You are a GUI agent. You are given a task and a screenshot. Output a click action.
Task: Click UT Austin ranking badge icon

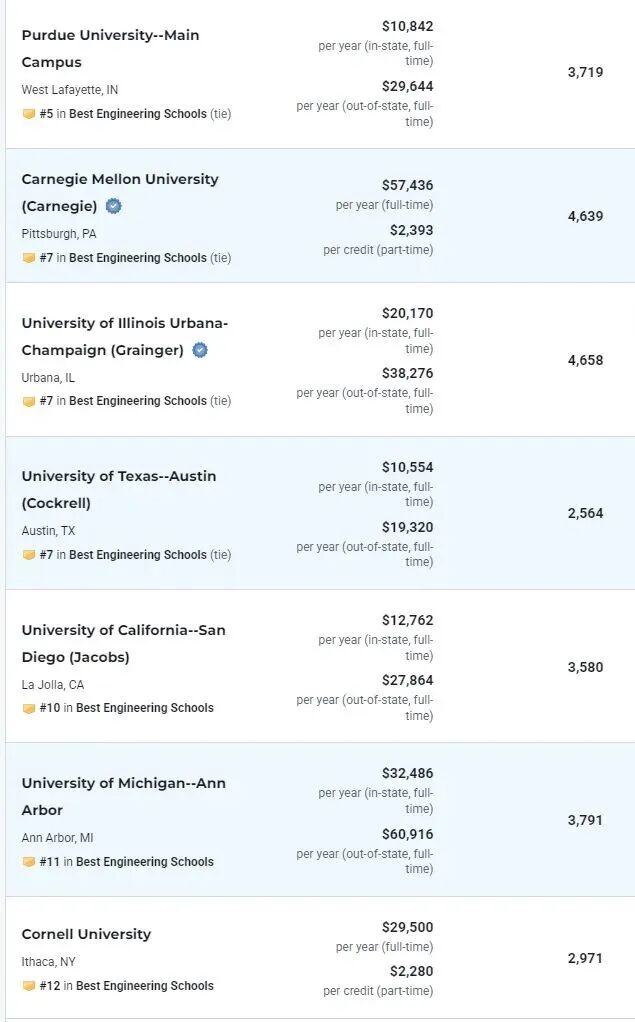29,555
